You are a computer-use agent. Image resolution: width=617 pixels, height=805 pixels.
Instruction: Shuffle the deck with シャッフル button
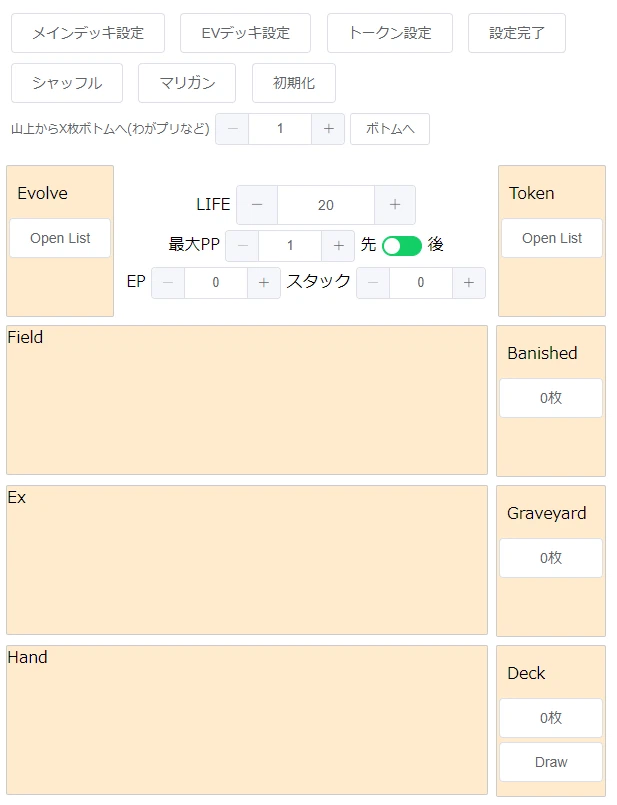coord(67,83)
